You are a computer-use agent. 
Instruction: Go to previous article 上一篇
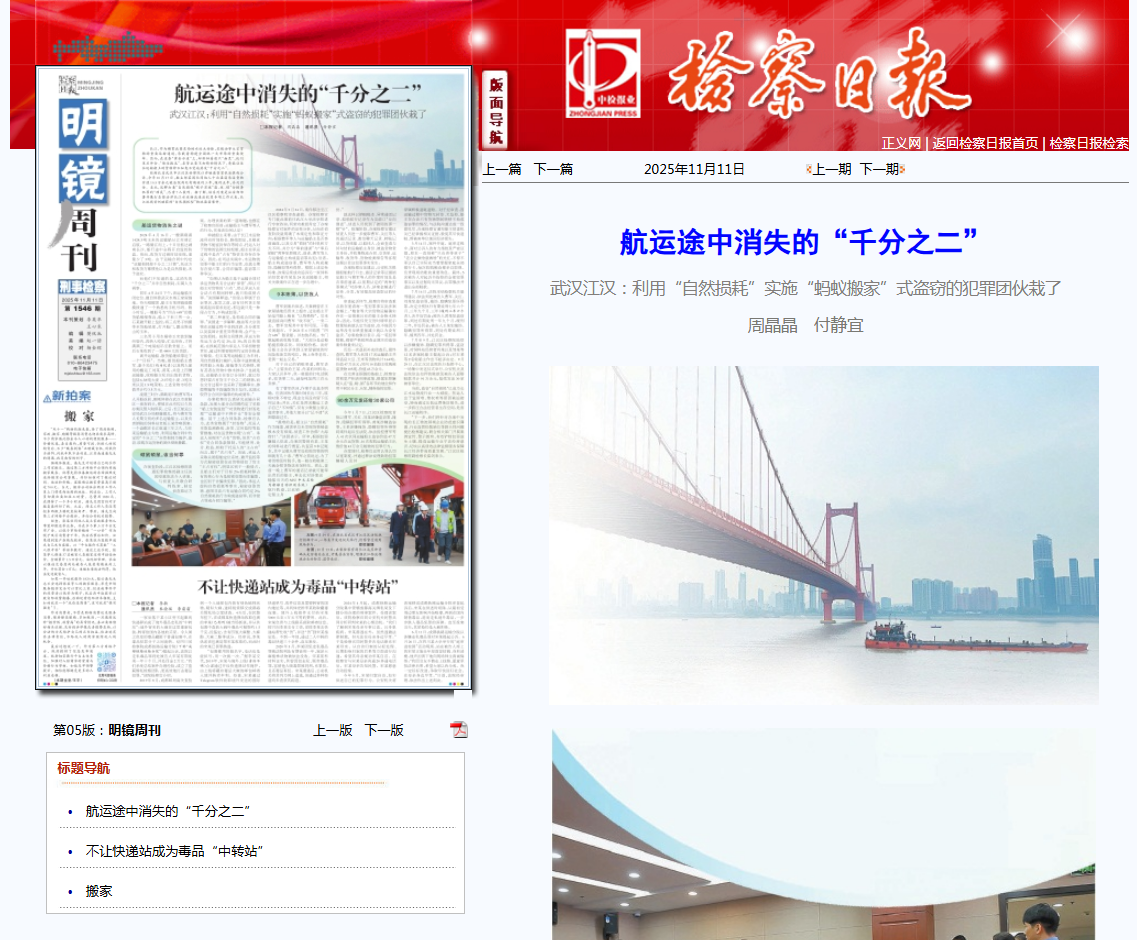coord(502,170)
